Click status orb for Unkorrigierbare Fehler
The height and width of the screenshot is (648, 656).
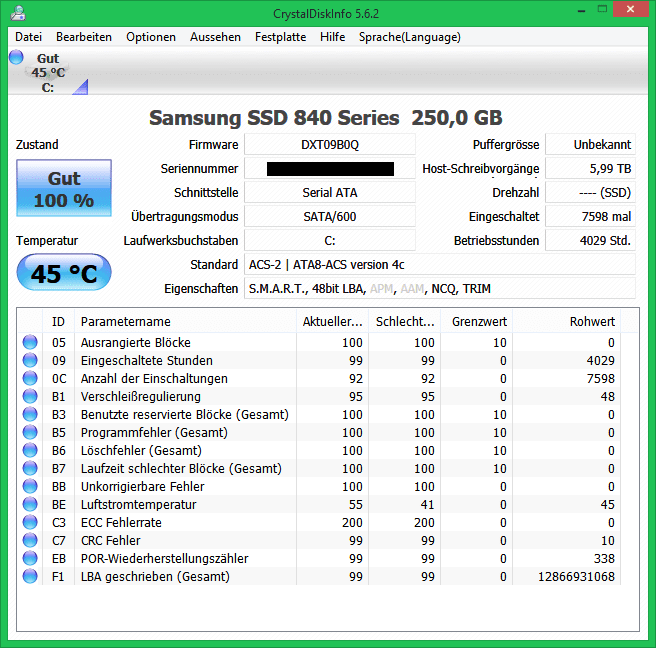coord(30,486)
